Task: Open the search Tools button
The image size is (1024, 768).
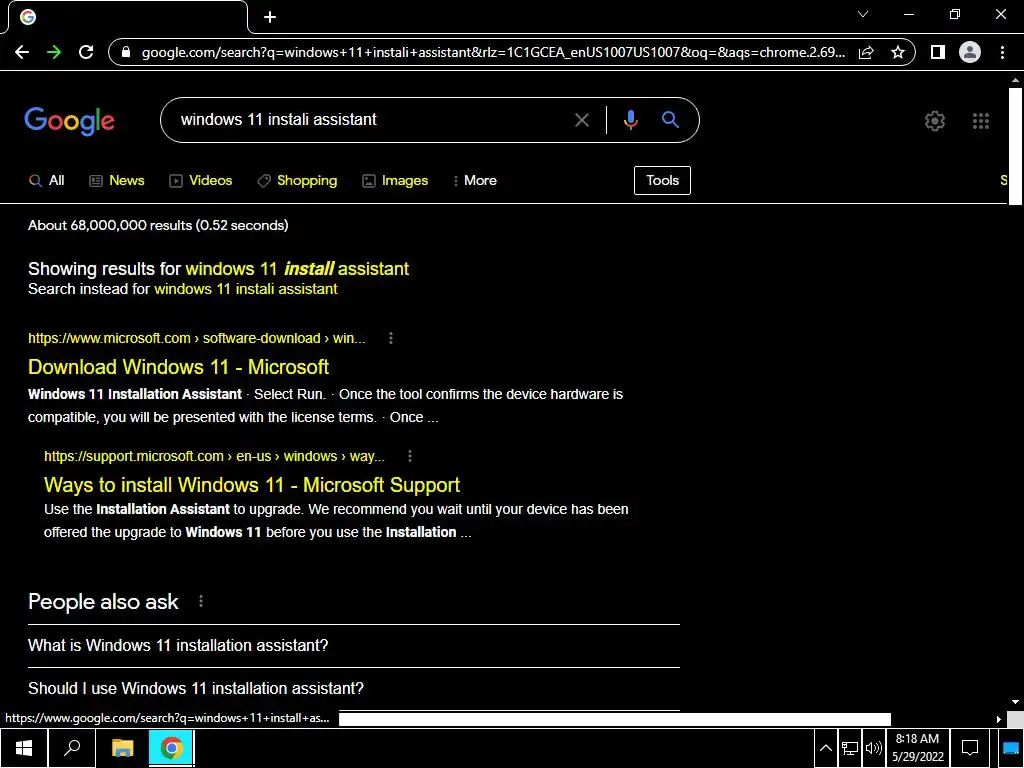Action: 662,180
